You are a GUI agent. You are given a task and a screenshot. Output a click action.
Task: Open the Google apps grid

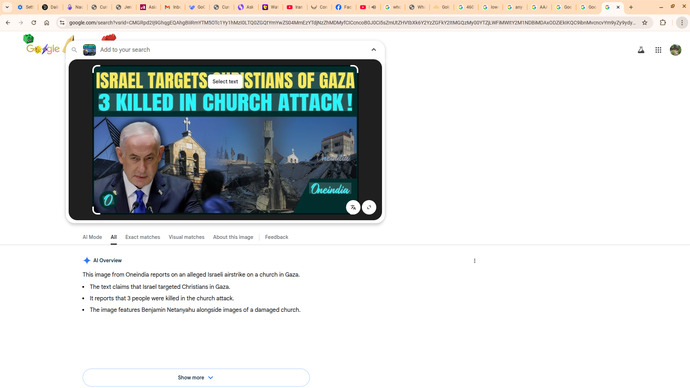(658, 50)
